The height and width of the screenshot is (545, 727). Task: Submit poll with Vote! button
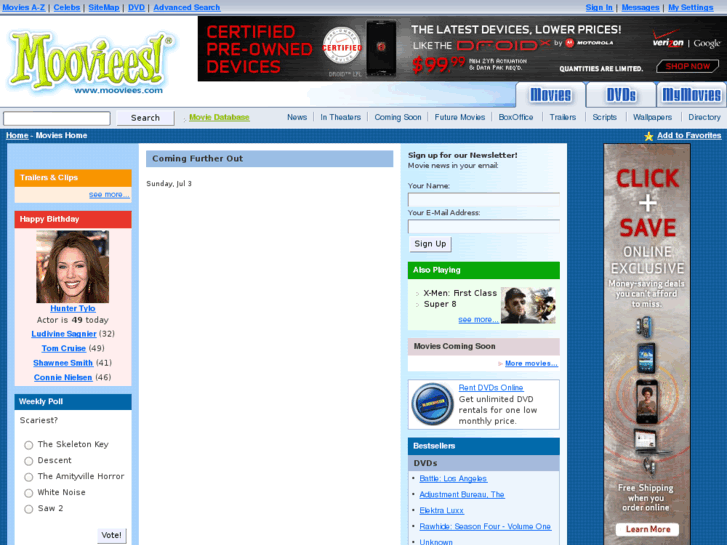[111, 535]
